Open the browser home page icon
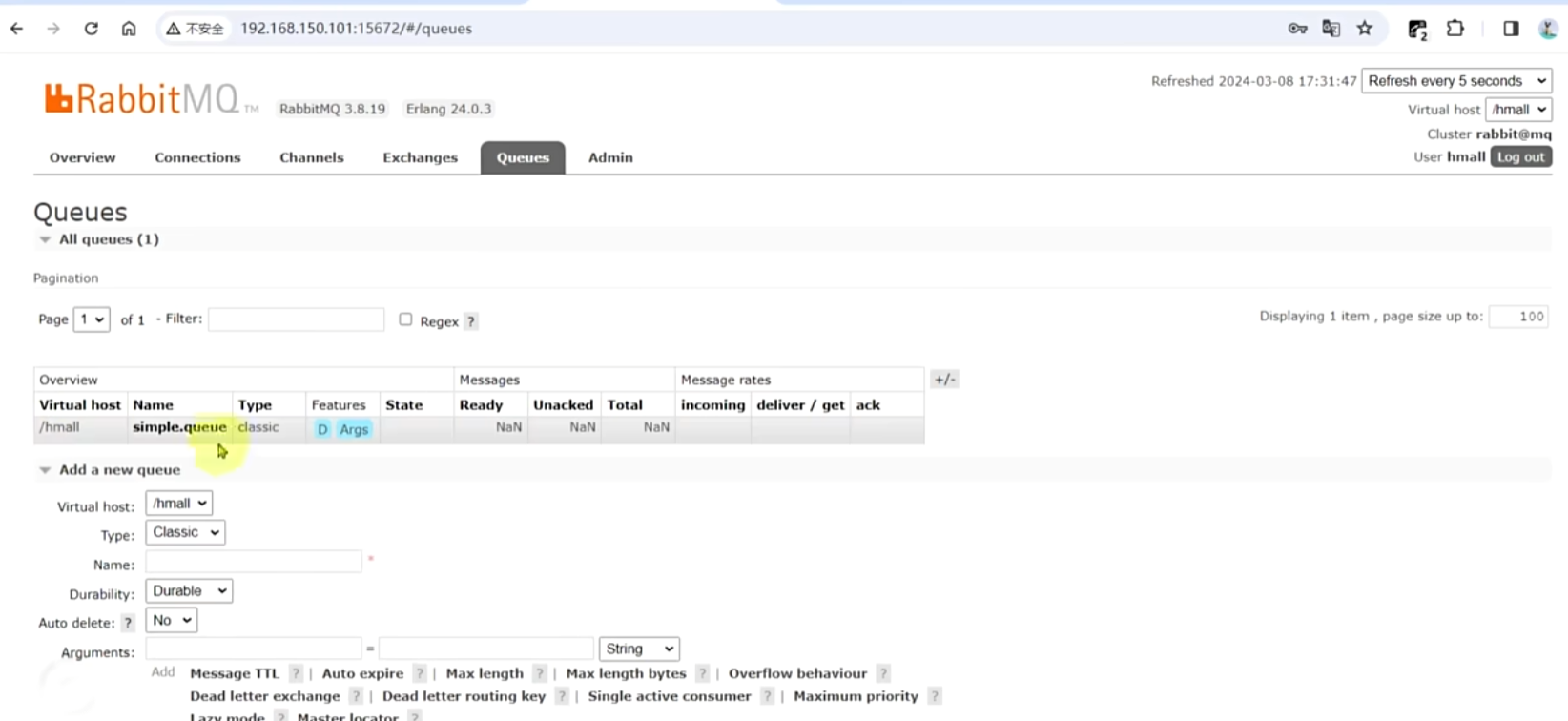Image resolution: width=1568 pixels, height=721 pixels. (x=129, y=29)
